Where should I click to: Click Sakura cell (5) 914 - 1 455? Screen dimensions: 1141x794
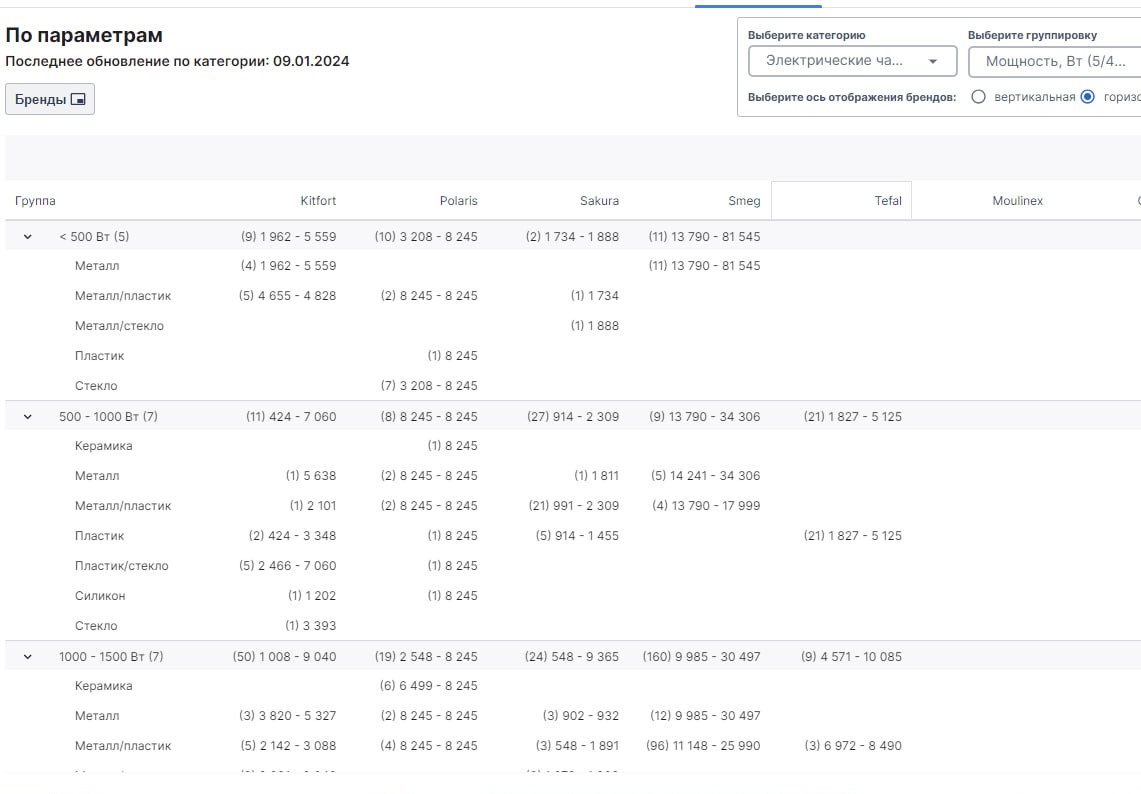tap(577, 536)
